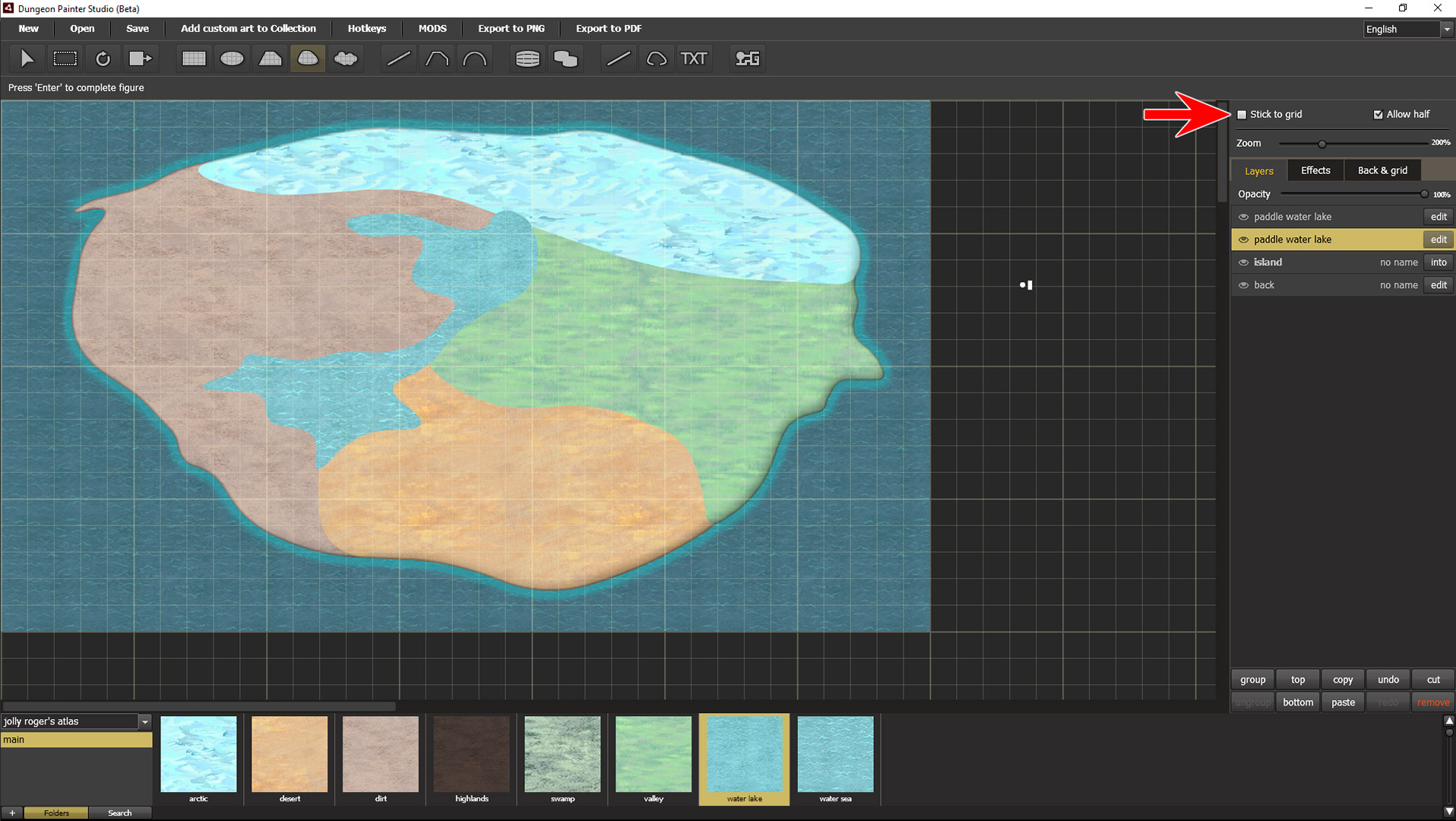Click the into button on island layer
The height and width of the screenshot is (821, 1456).
point(1439,262)
